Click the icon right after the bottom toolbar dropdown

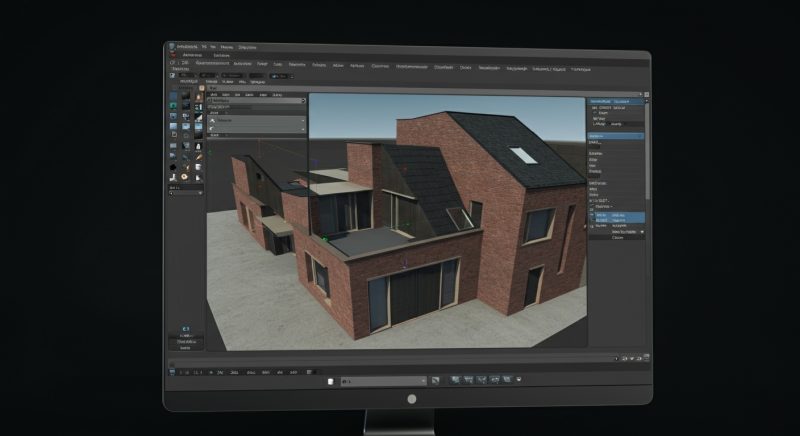tap(435, 380)
